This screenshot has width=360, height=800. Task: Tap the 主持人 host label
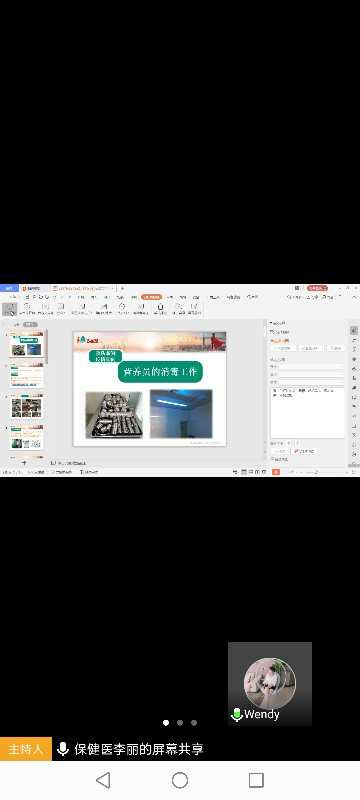25,749
